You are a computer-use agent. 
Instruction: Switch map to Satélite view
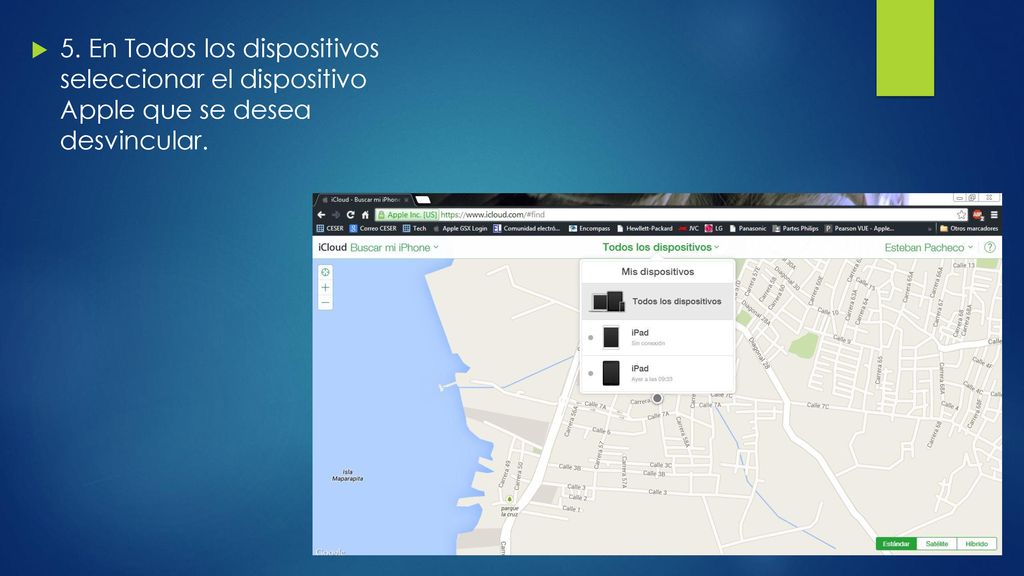tap(936, 543)
